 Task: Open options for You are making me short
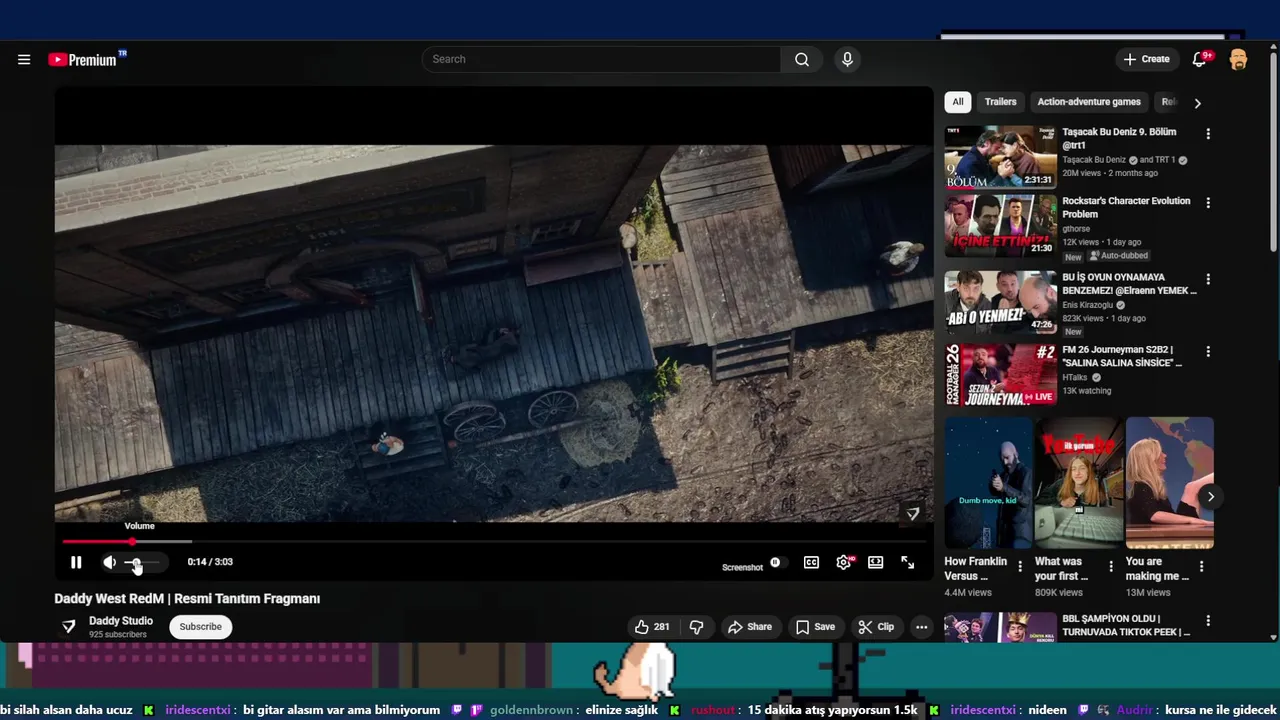tap(1201, 567)
